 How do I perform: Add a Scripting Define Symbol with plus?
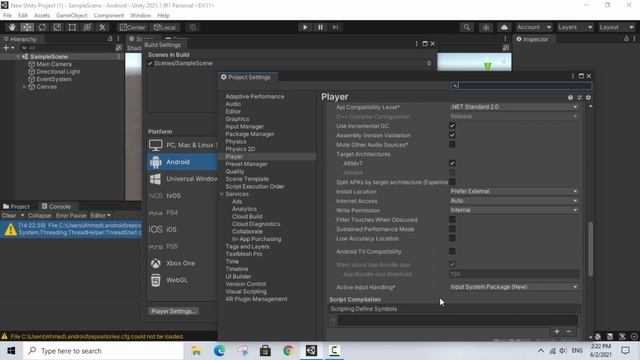tap(556, 331)
